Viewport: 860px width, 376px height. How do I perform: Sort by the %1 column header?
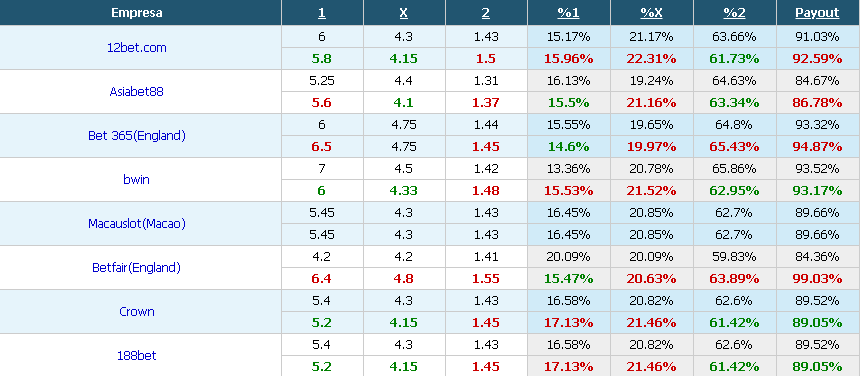tap(569, 13)
